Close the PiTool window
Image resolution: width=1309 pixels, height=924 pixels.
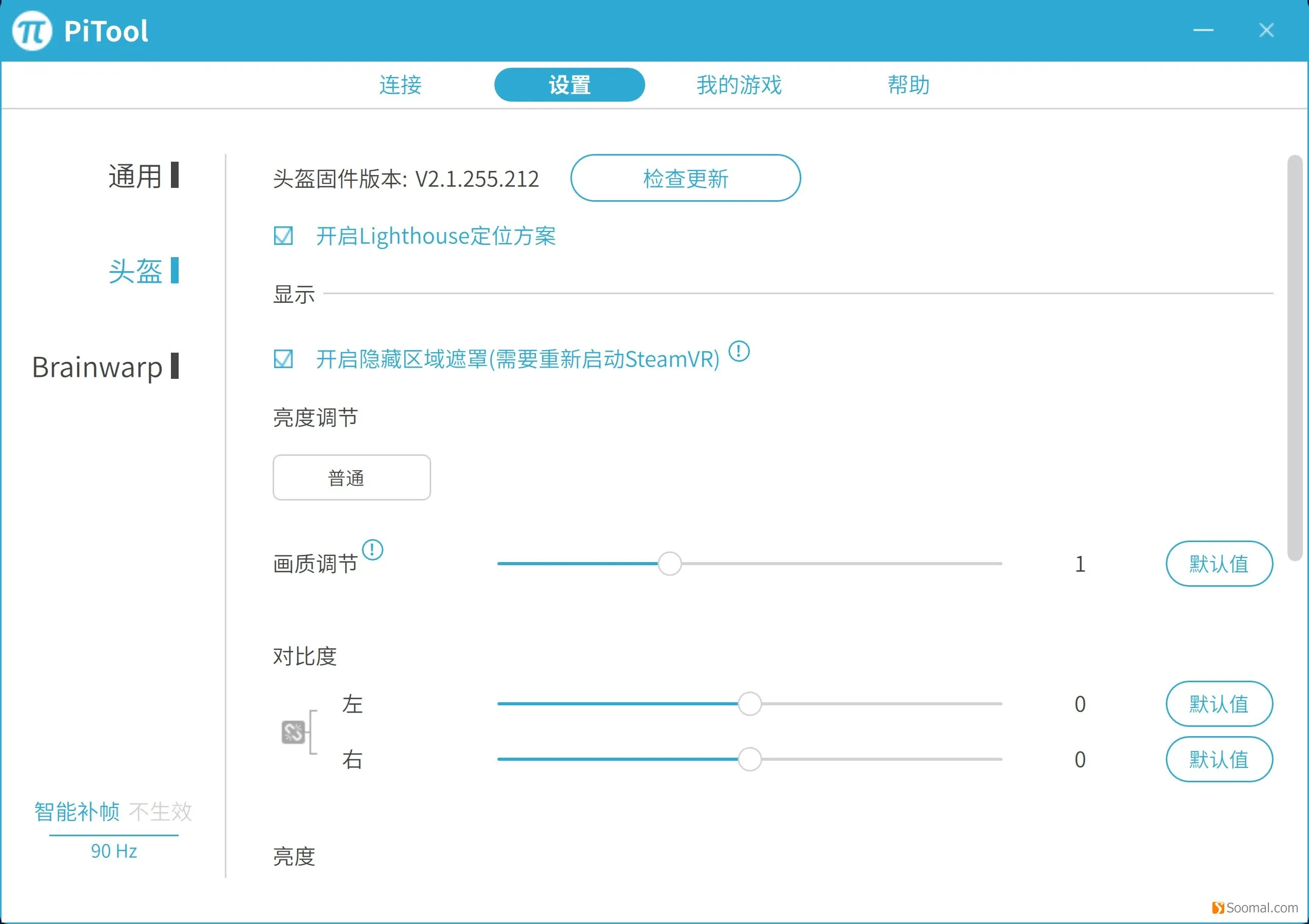(x=1266, y=30)
